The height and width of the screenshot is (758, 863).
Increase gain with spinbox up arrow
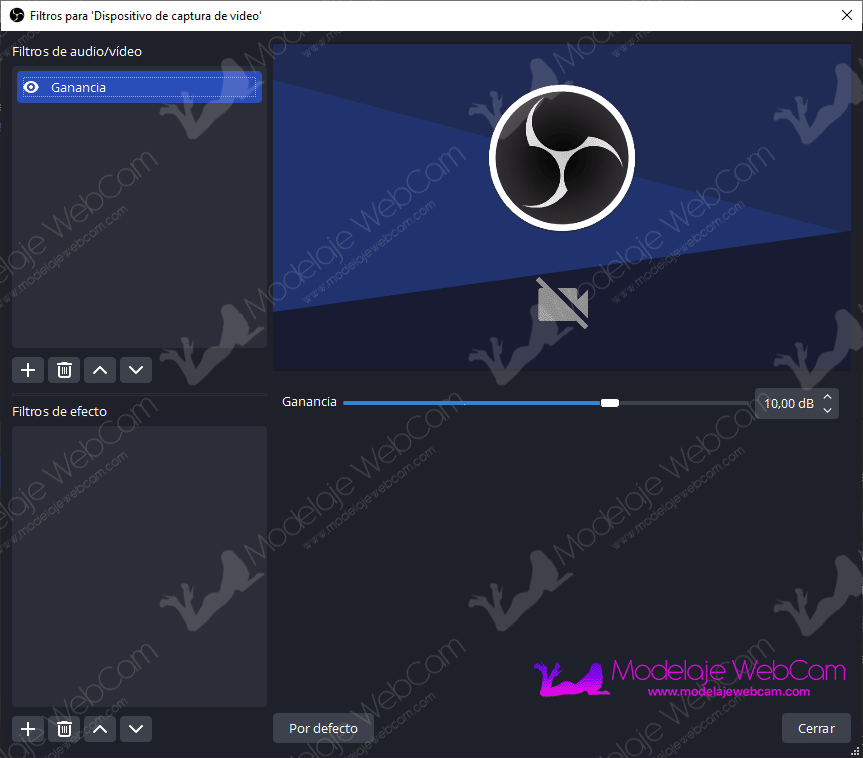[x=827, y=396]
